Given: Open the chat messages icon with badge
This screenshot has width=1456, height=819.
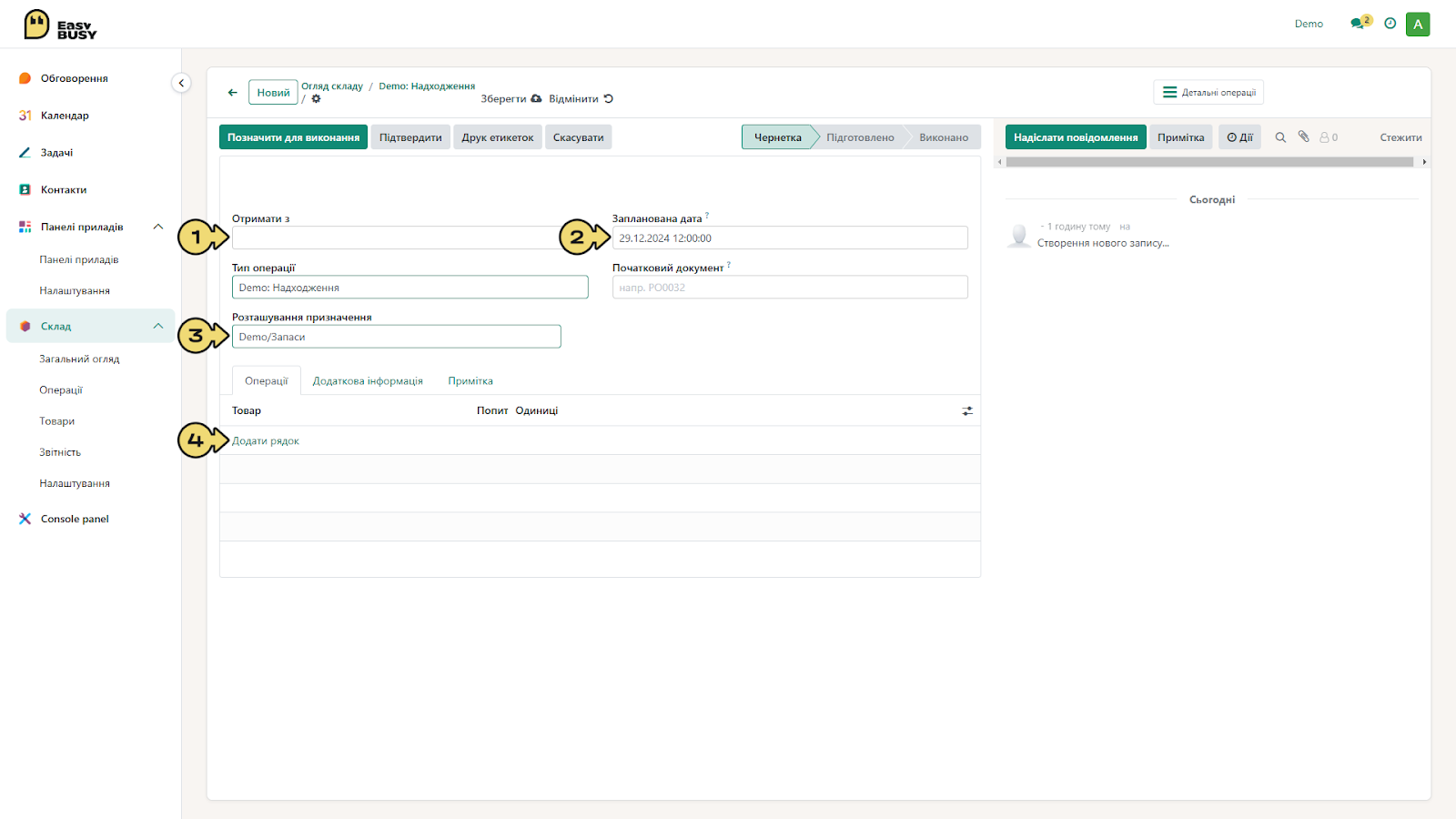Looking at the screenshot, I should 1360,23.
